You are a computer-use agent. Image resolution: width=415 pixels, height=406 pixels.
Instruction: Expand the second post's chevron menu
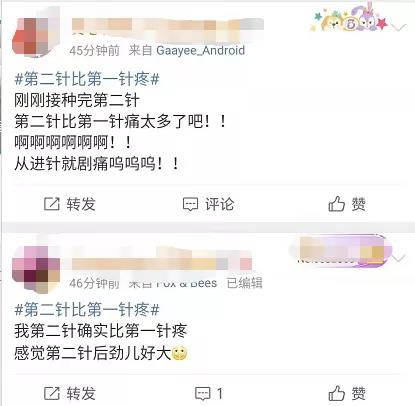point(399,258)
